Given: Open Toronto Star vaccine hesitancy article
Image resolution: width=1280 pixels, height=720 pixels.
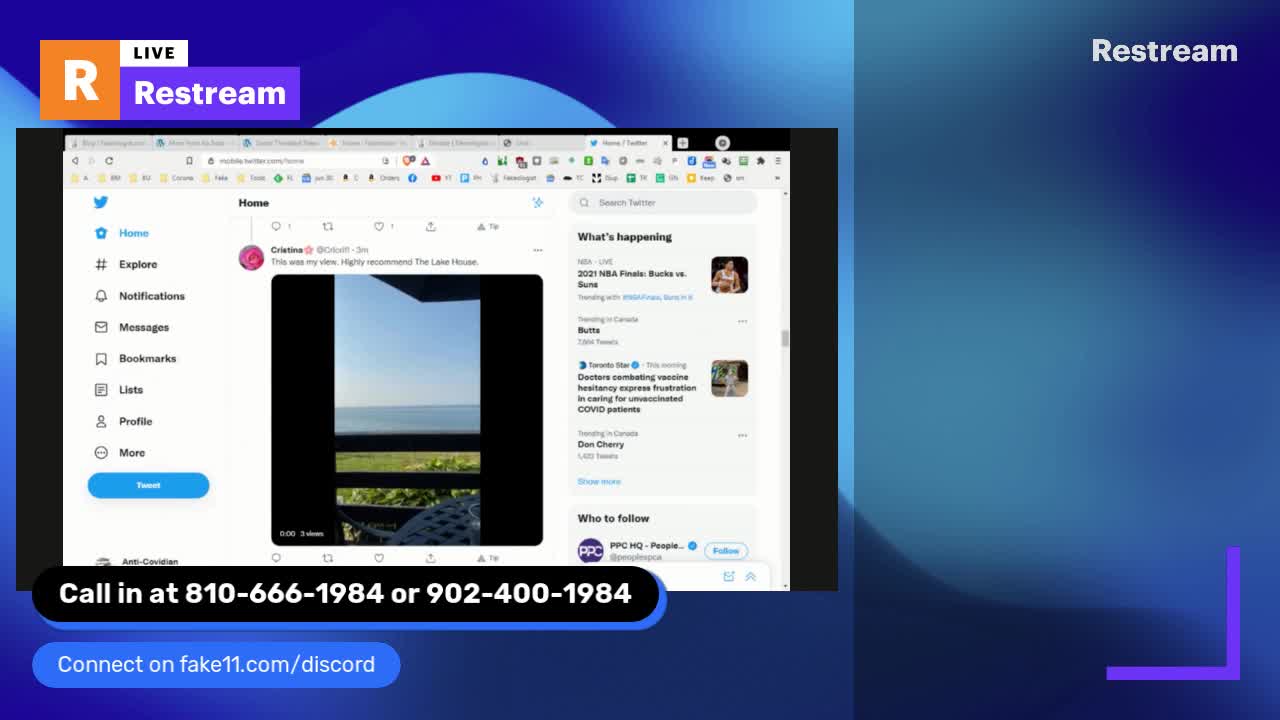Looking at the screenshot, I should click(637, 393).
